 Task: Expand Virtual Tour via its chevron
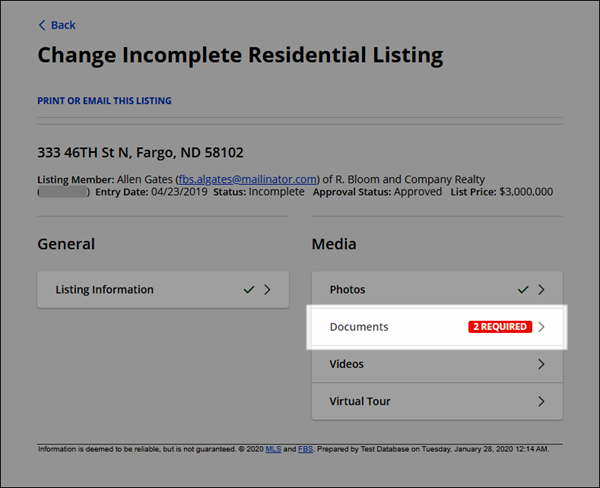point(541,401)
